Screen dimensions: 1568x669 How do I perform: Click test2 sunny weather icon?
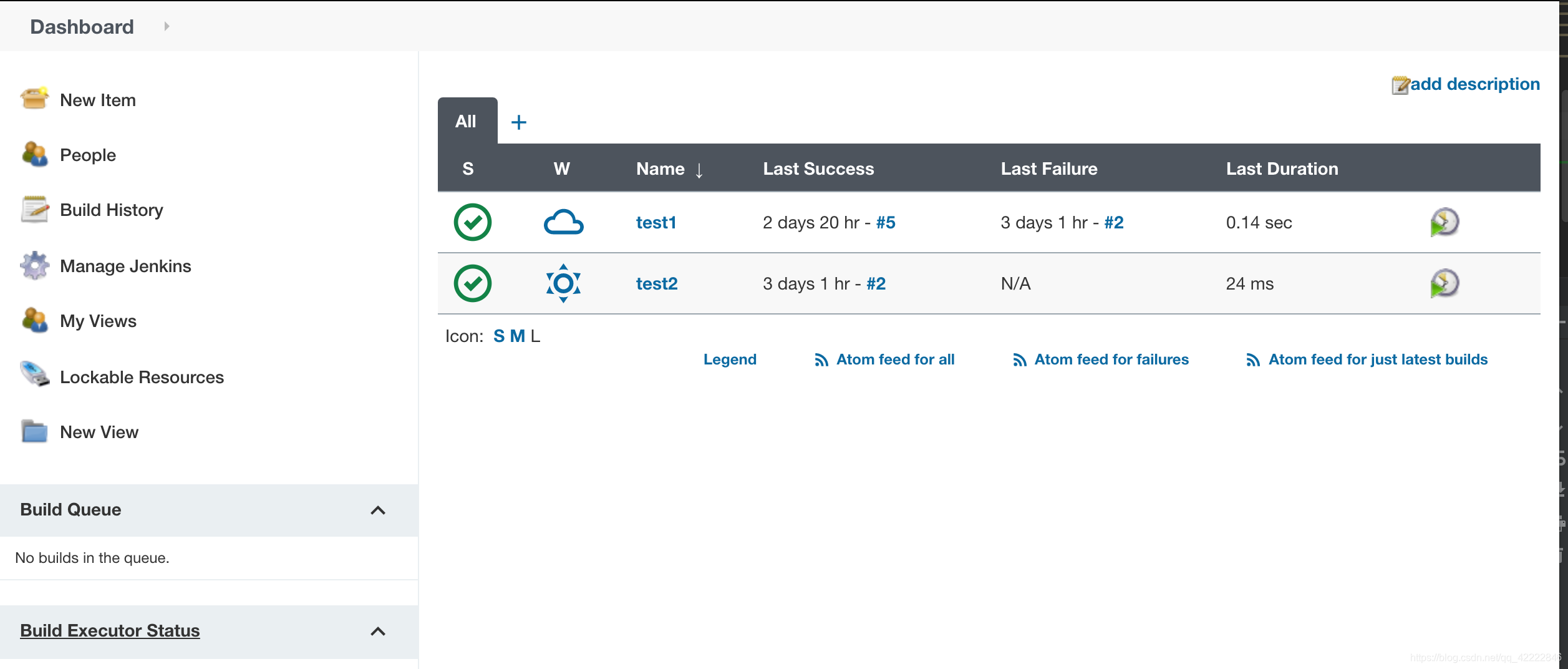563,283
